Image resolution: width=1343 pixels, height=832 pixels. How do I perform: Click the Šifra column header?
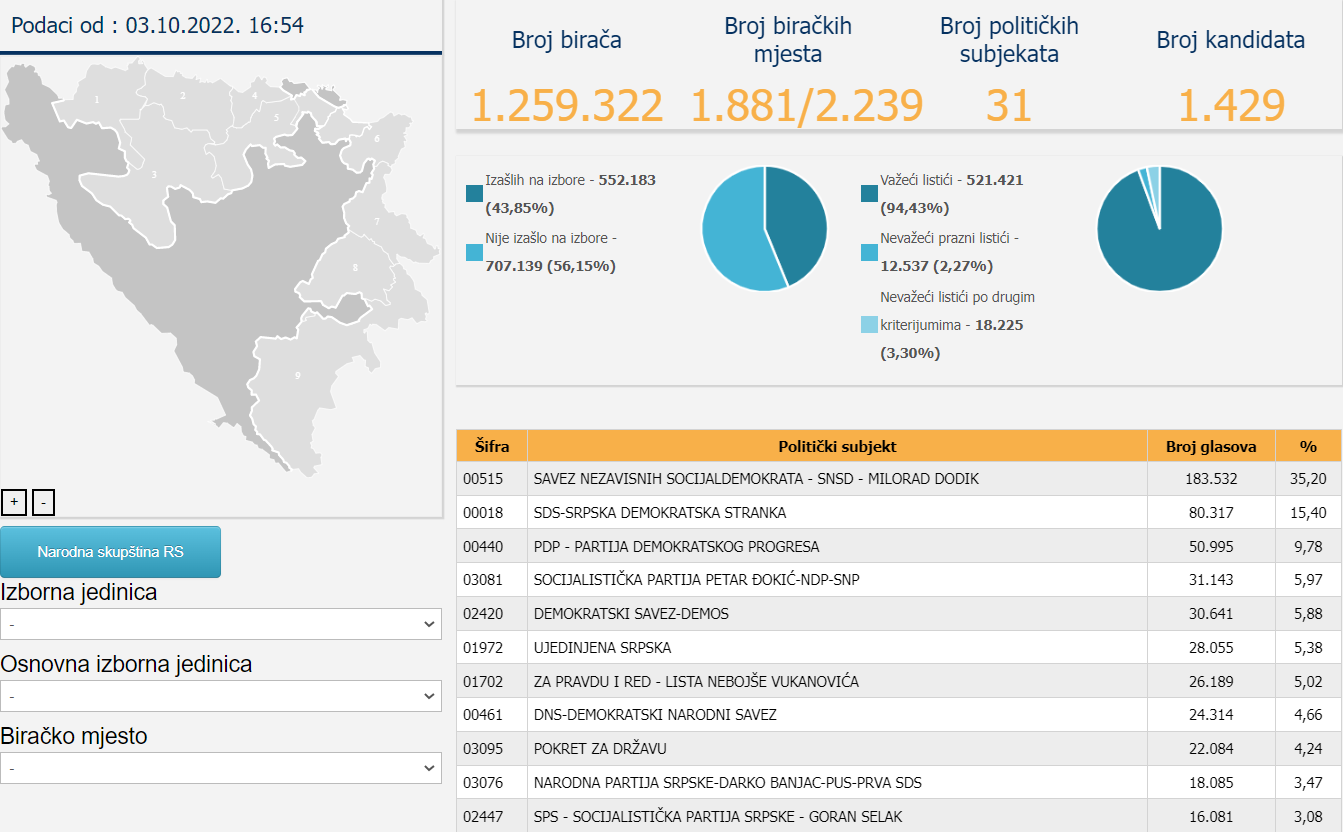pyautogui.click(x=492, y=446)
